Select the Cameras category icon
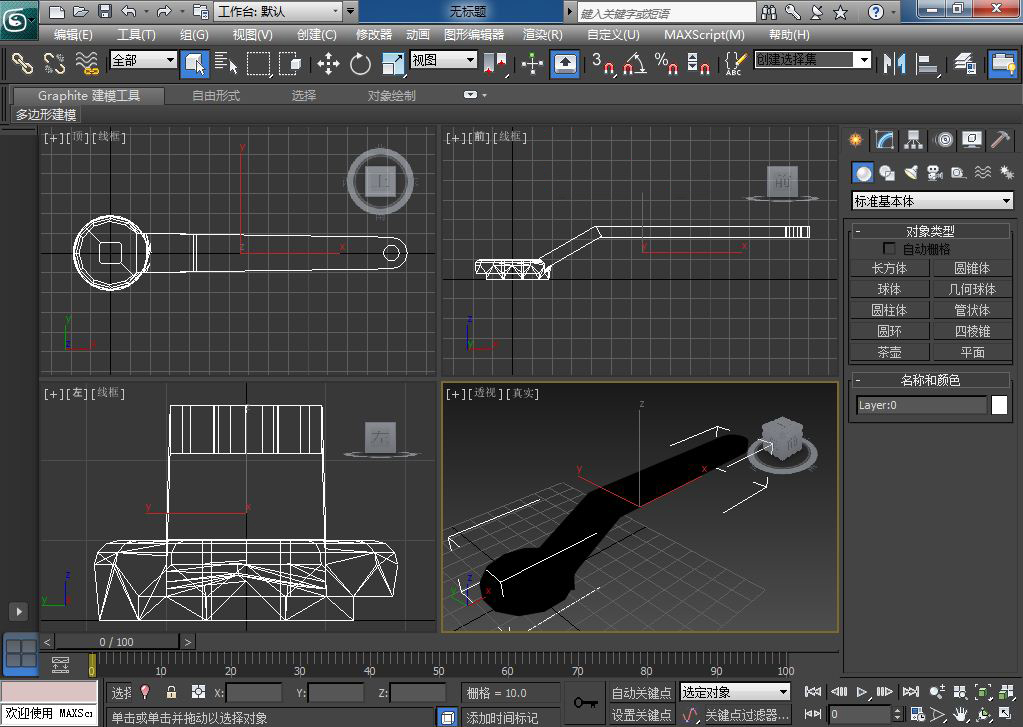This screenshot has width=1023, height=727. point(935,173)
